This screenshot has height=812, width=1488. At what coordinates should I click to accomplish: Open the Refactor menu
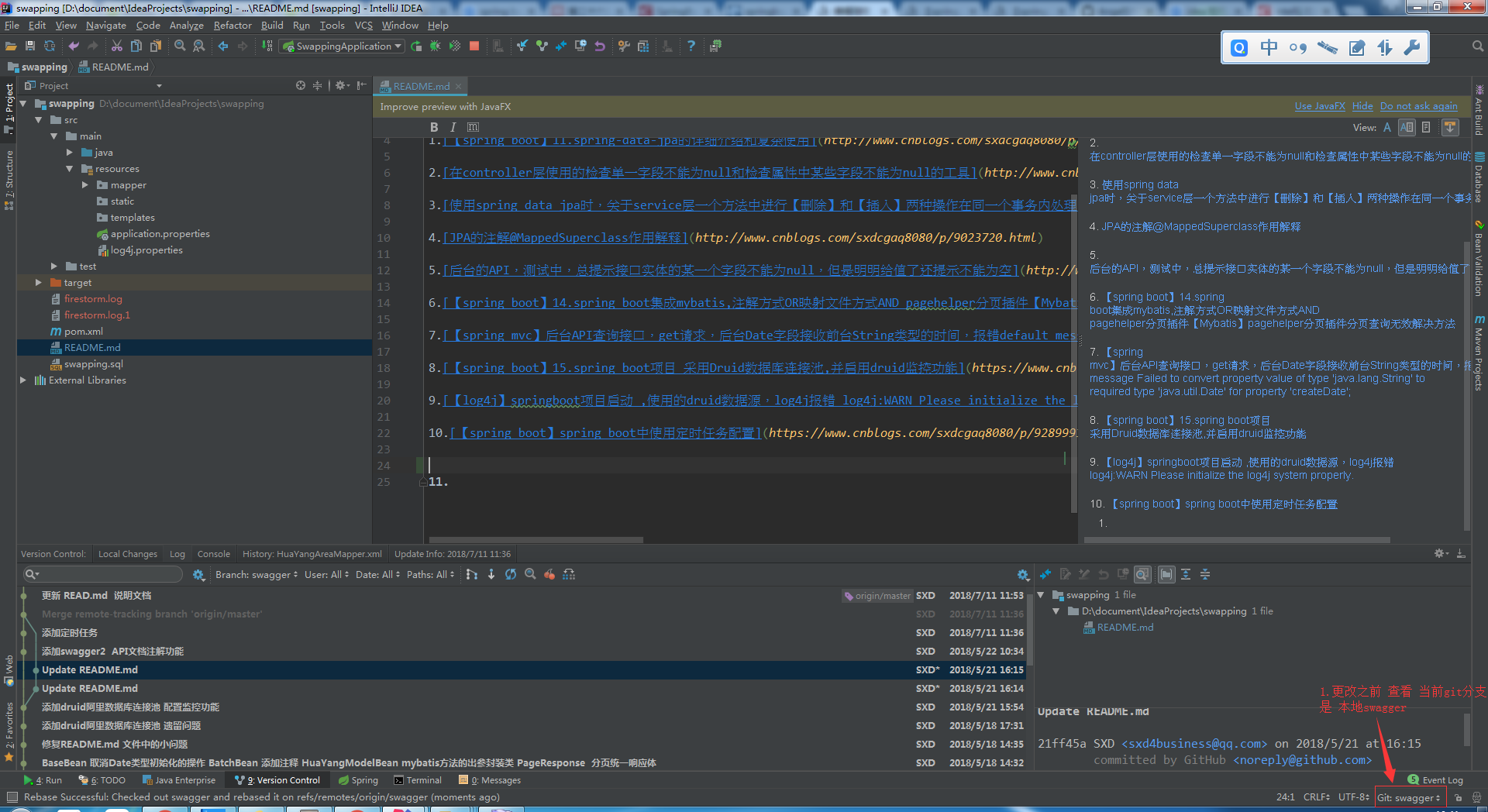click(x=232, y=26)
